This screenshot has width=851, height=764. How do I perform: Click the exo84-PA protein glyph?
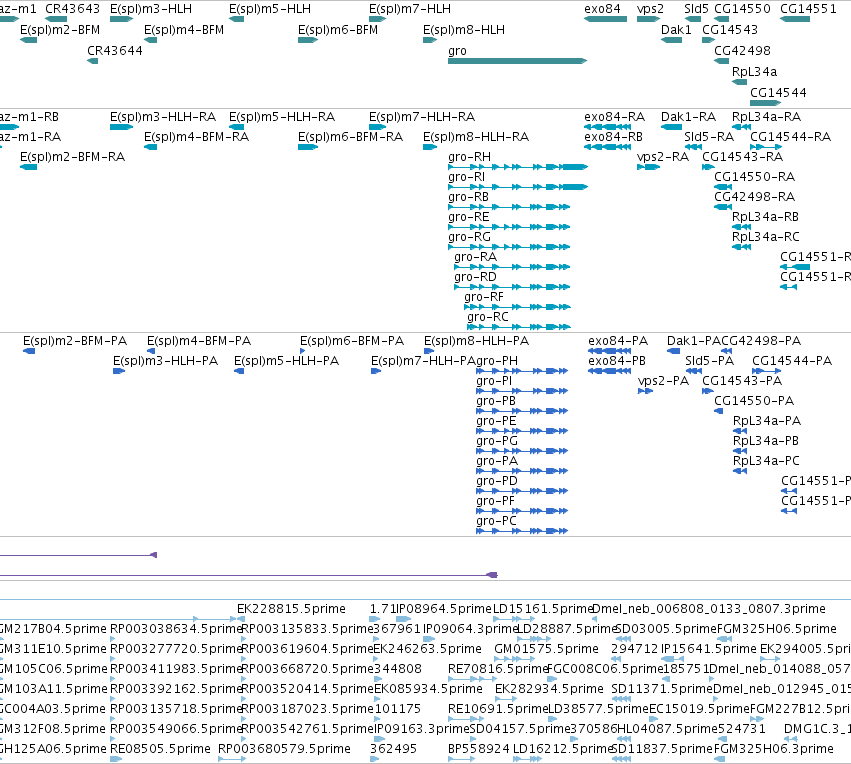click(609, 351)
